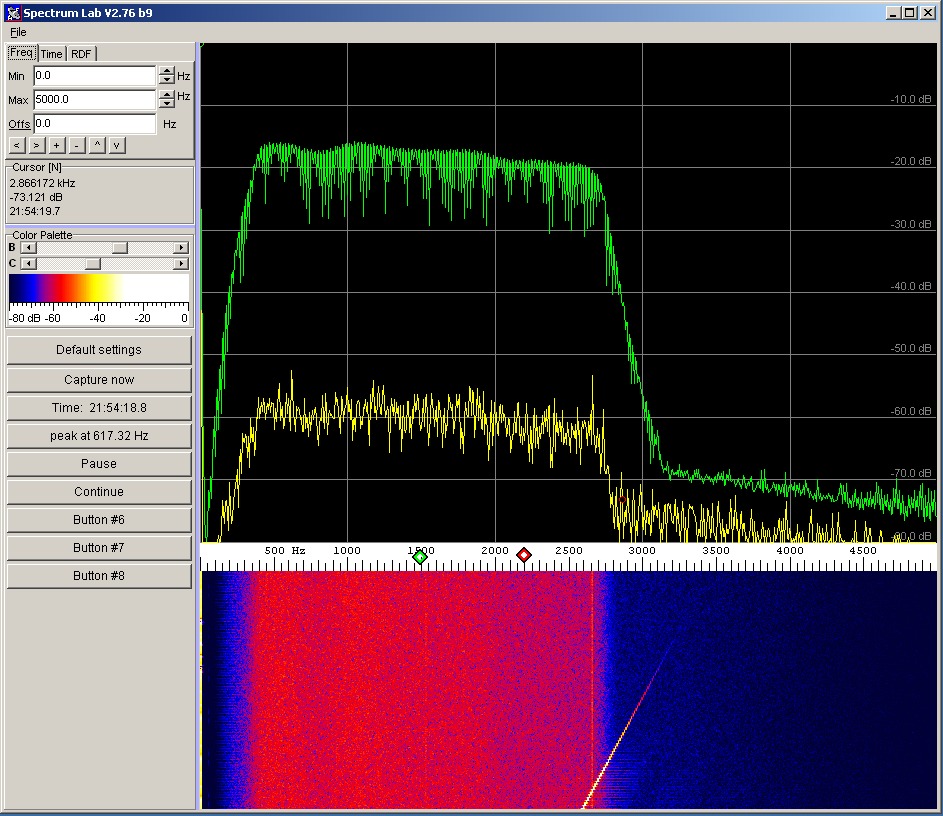Click the '^' up arrow button
This screenshot has height=816, width=943.
pos(97,145)
